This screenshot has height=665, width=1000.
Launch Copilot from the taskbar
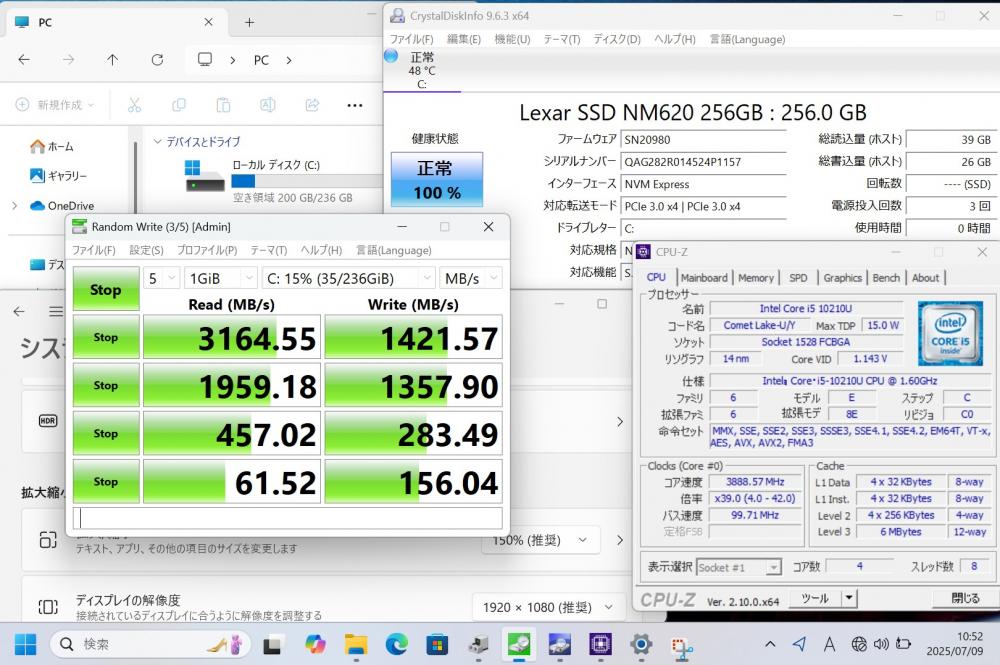314,645
